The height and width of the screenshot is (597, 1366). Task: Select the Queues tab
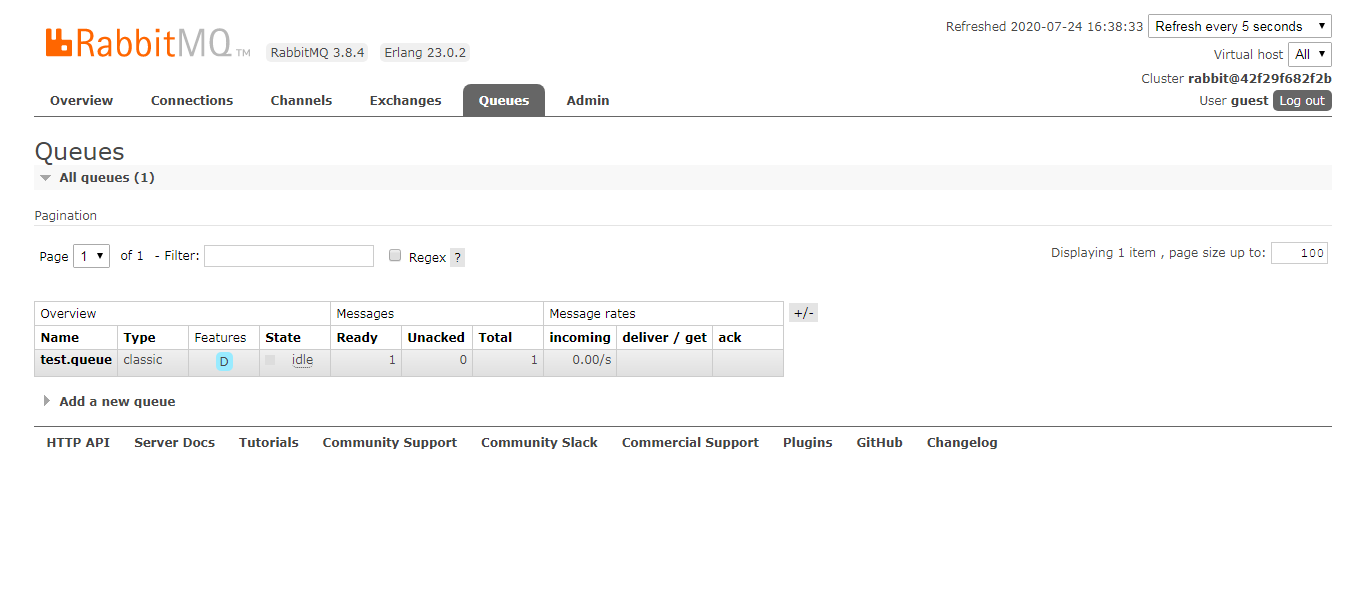(x=504, y=100)
